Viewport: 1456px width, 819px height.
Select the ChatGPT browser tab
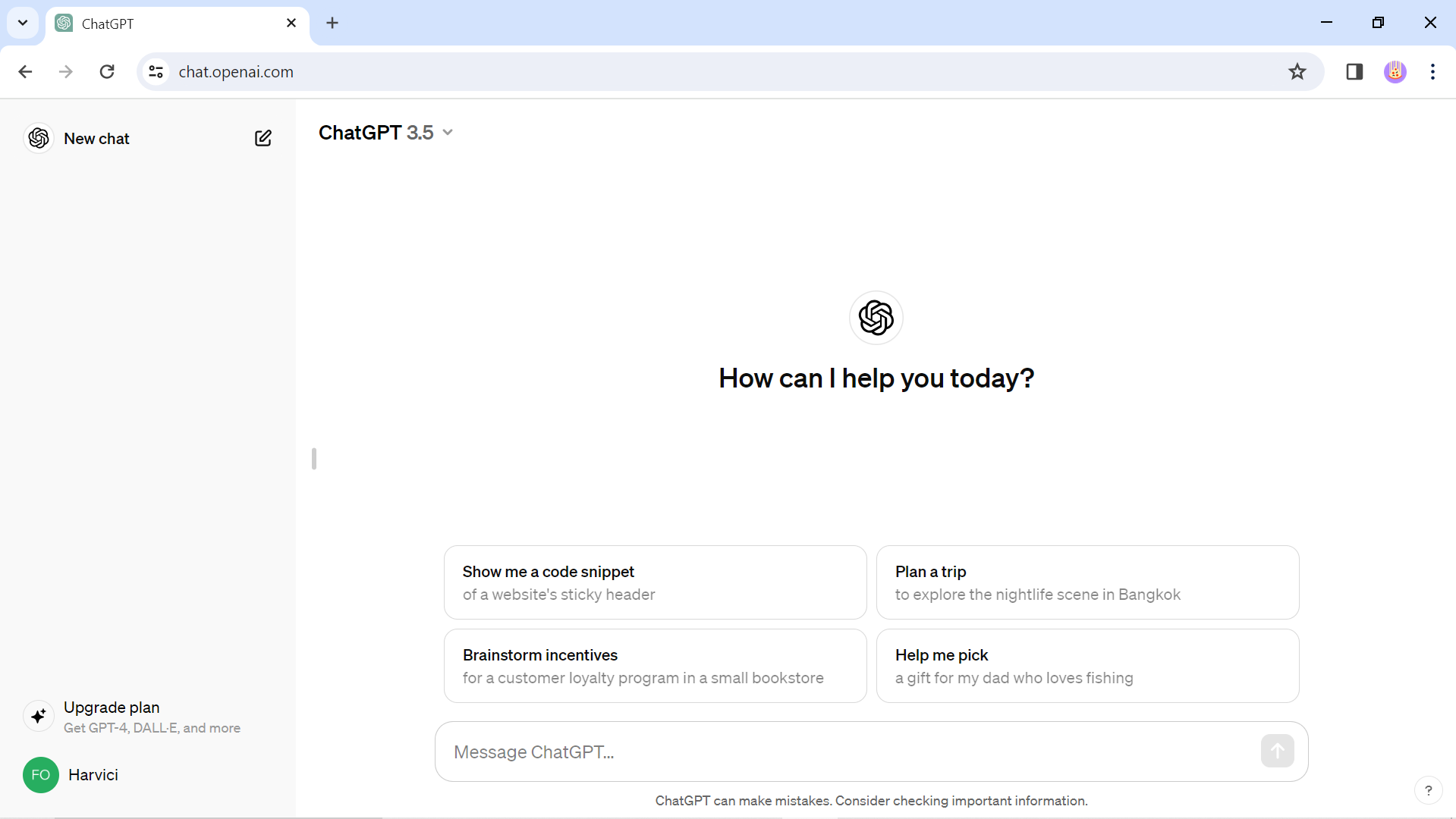point(178,24)
